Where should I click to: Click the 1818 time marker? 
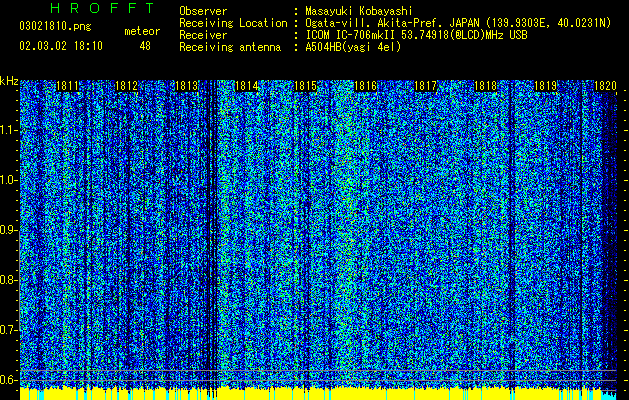(x=485, y=86)
